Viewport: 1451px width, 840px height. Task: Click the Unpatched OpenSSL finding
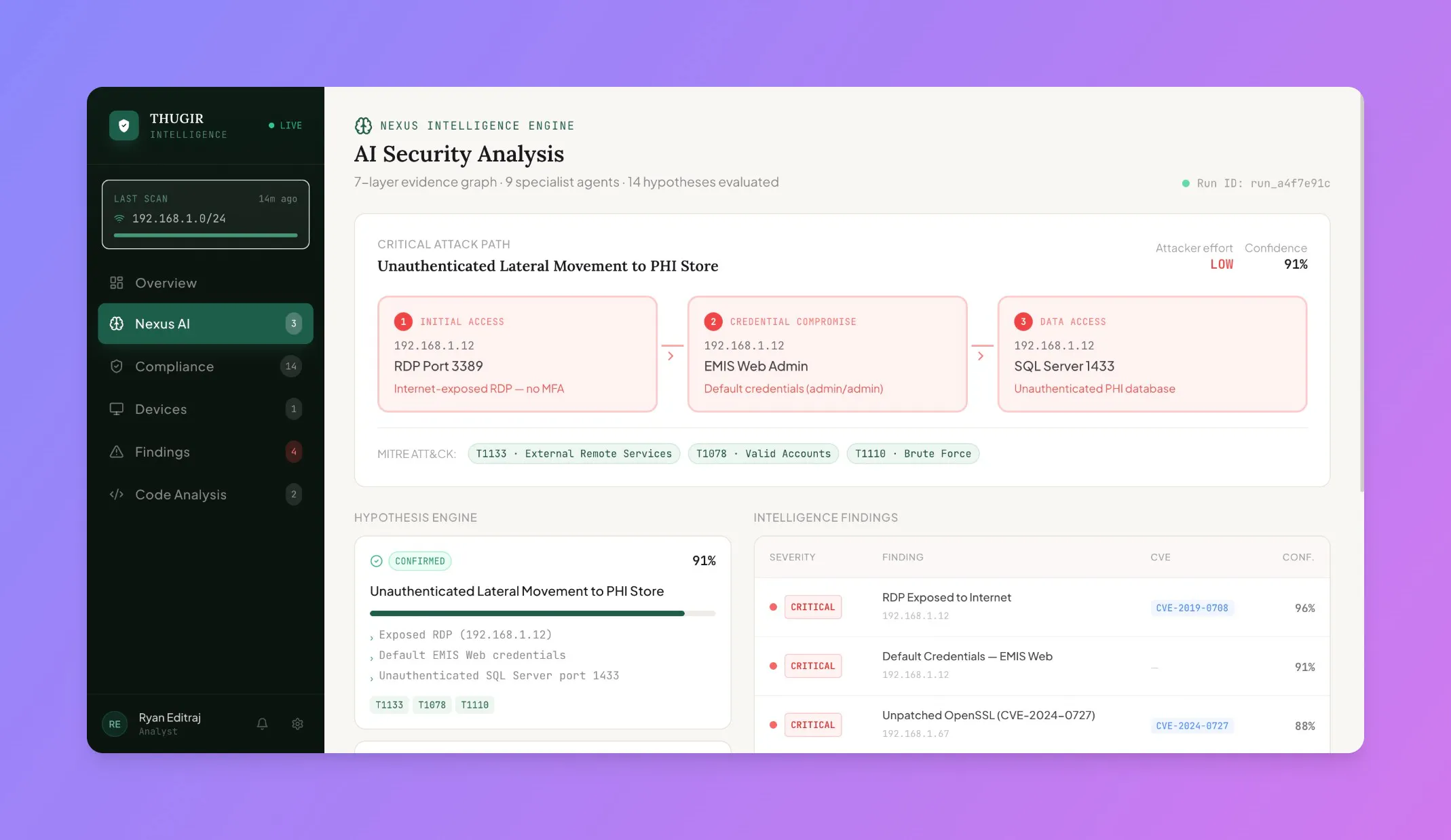pyautogui.click(x=988, y=715)
